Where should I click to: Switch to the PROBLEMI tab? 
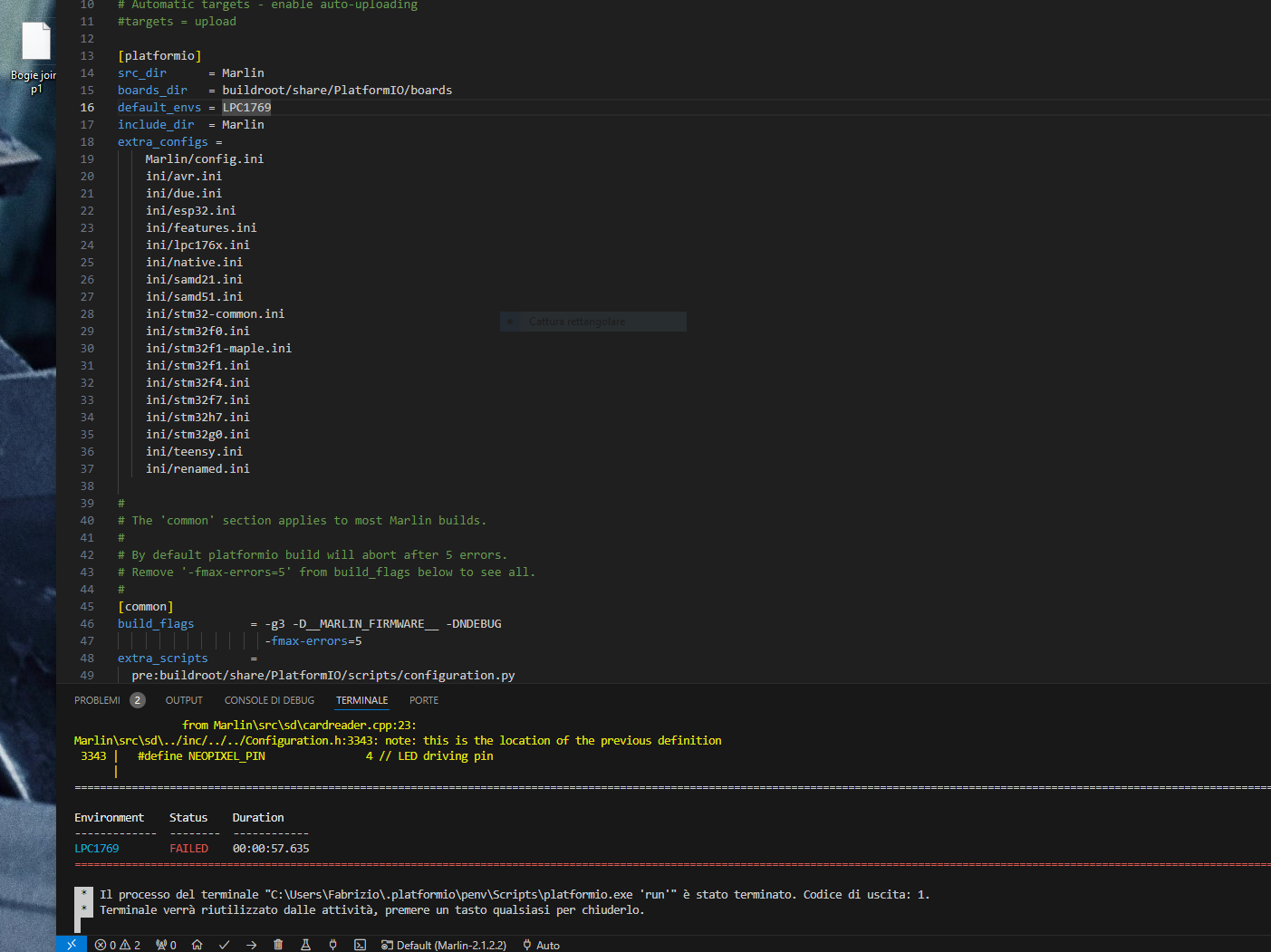coord(97,700)
